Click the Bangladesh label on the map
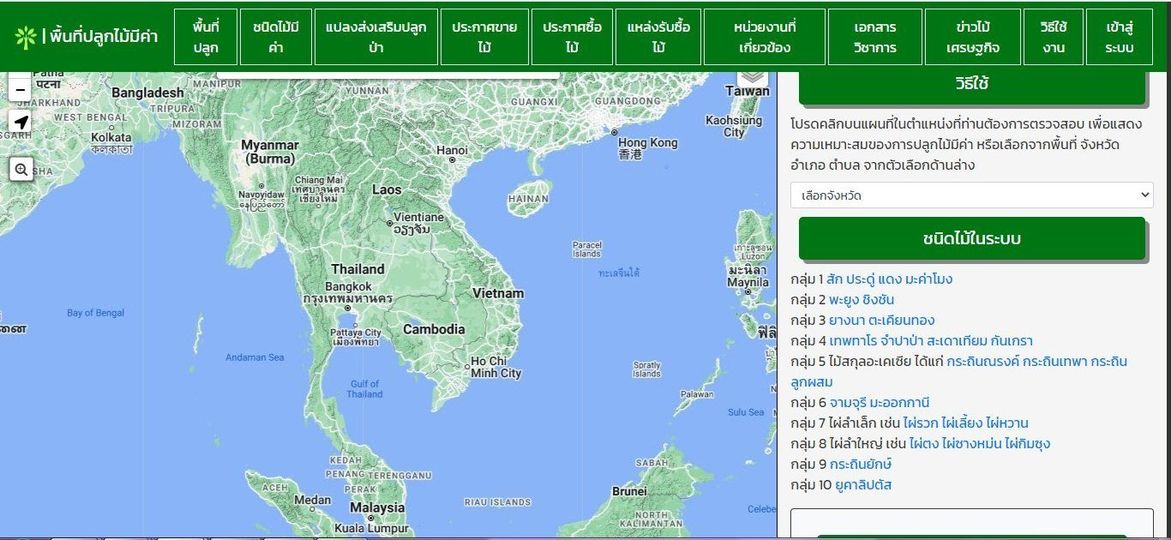The height and width of the screenshot is (540, 1171). click(x=147, y=93)
